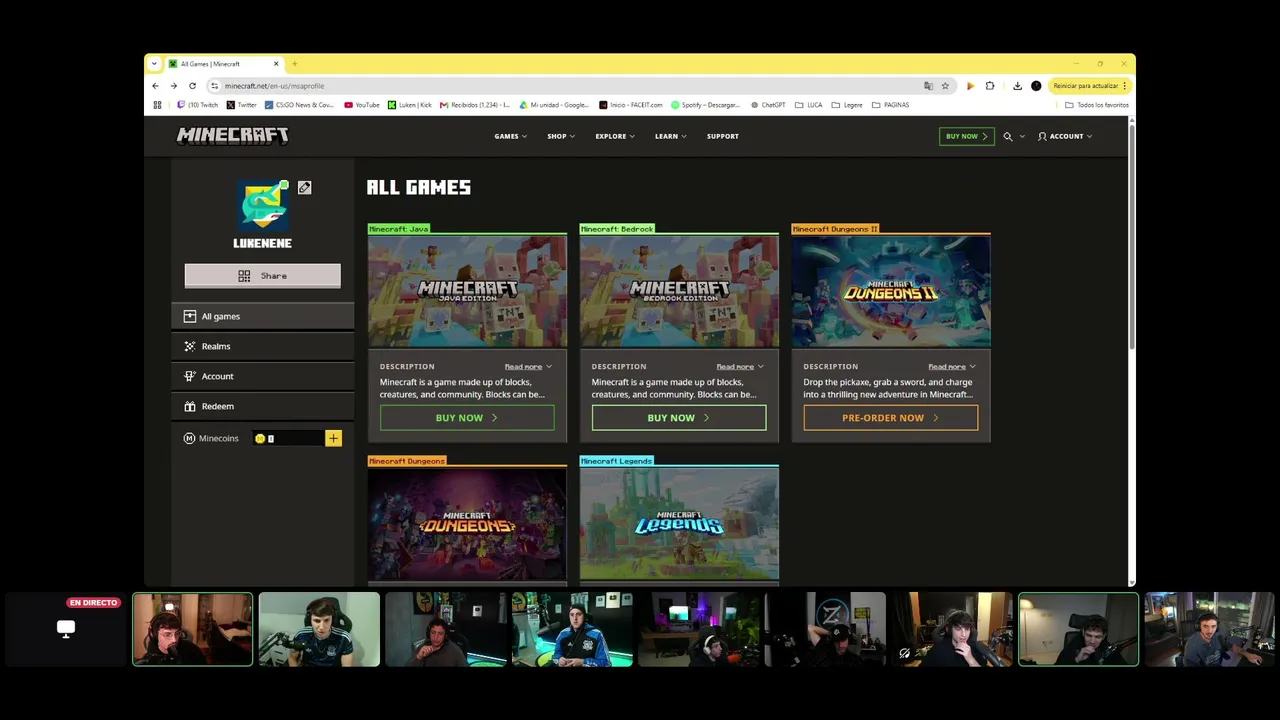
Task: Expand Read more on Dungeons II card
Action: [x=952, y=367]
